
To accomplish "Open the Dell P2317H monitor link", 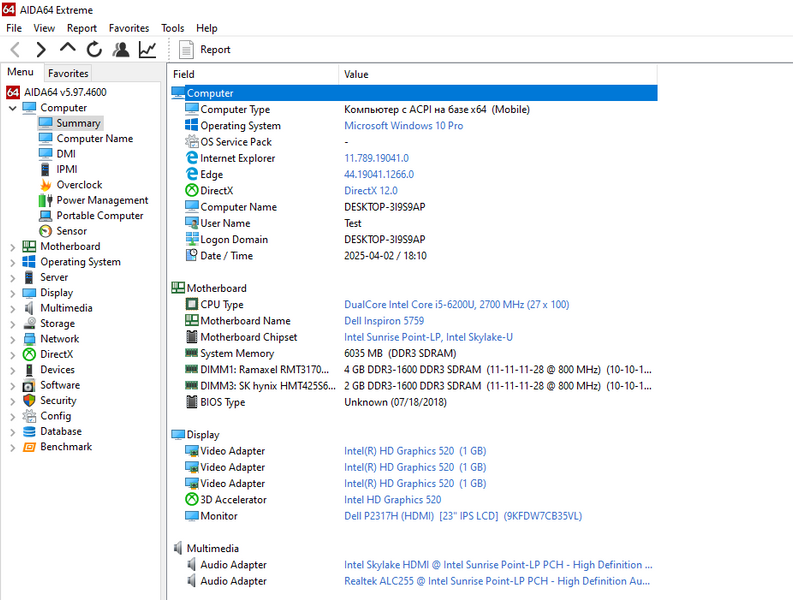I will (x=463, y=516).
